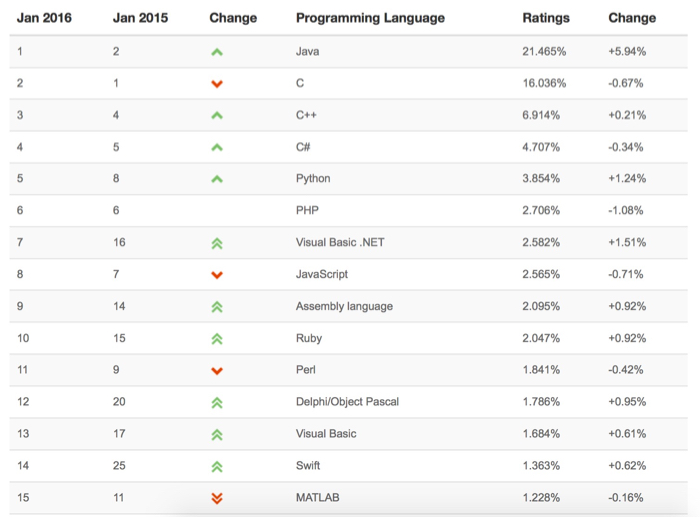
Task: Click the Delphi/Object Pascal entry
Action: 347,402
